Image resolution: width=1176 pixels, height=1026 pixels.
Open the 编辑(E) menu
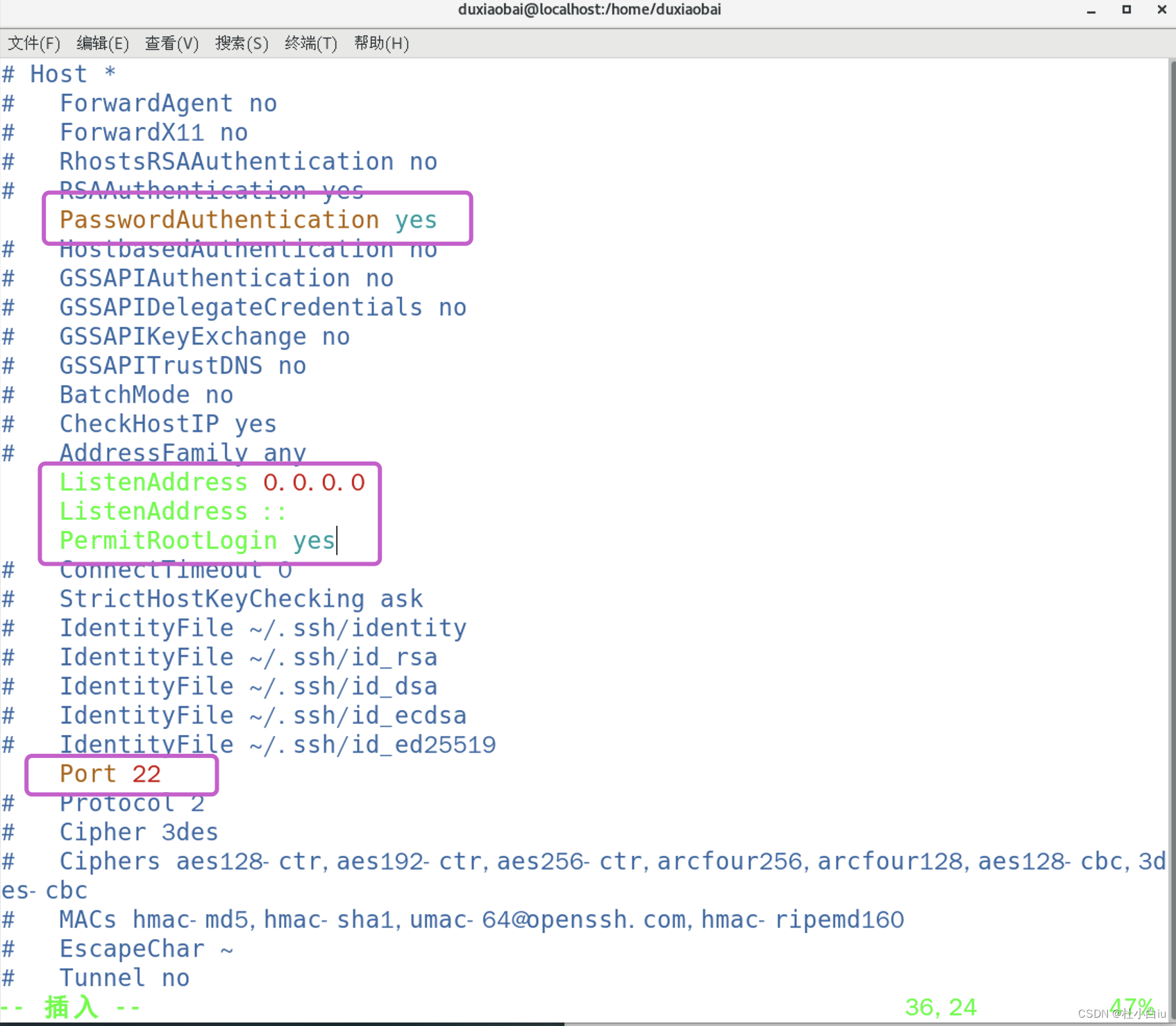point(103,43)
